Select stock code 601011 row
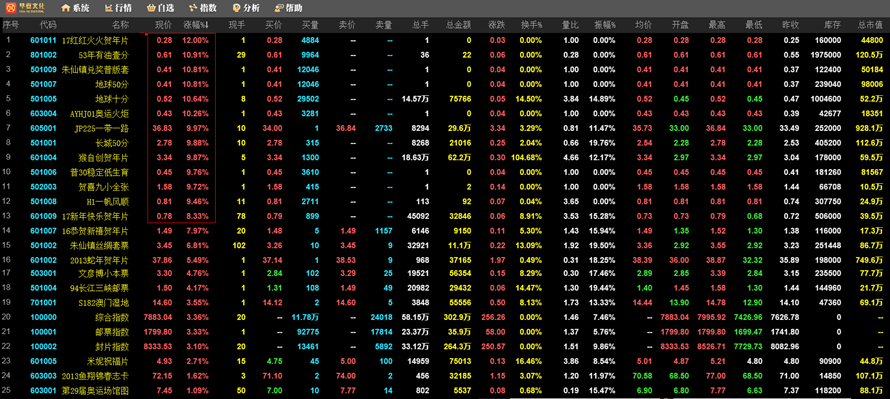 (445, 40)
